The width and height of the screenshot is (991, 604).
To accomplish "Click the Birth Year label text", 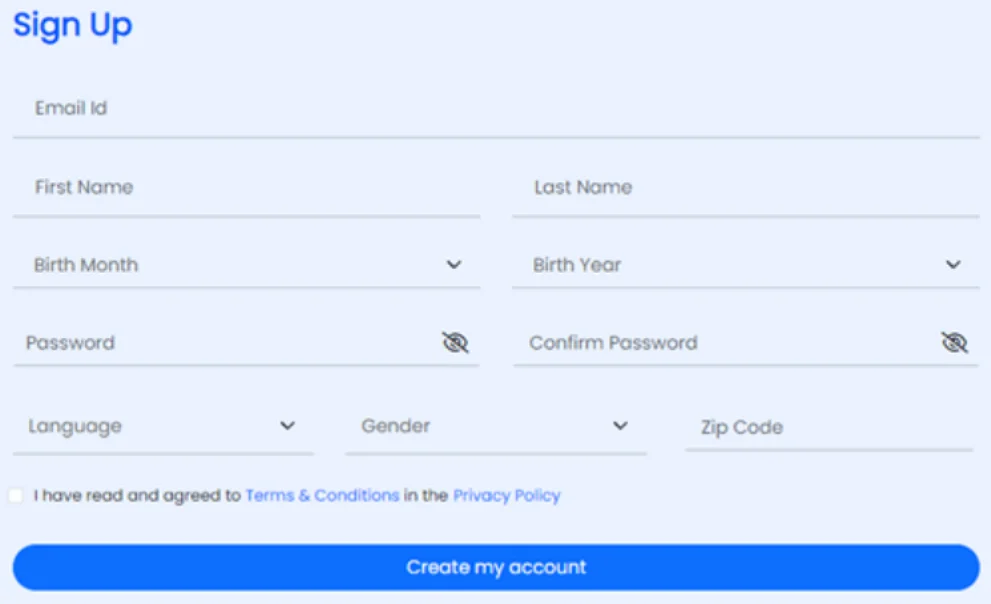I will pyautogui.click(x=577, y=265).
